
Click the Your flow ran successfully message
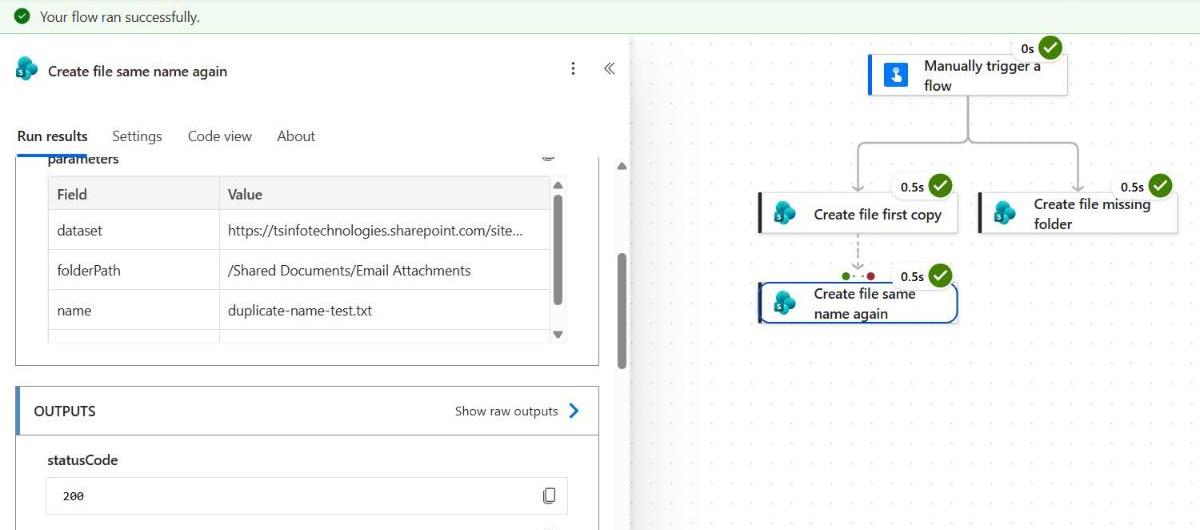click(120, 17)
